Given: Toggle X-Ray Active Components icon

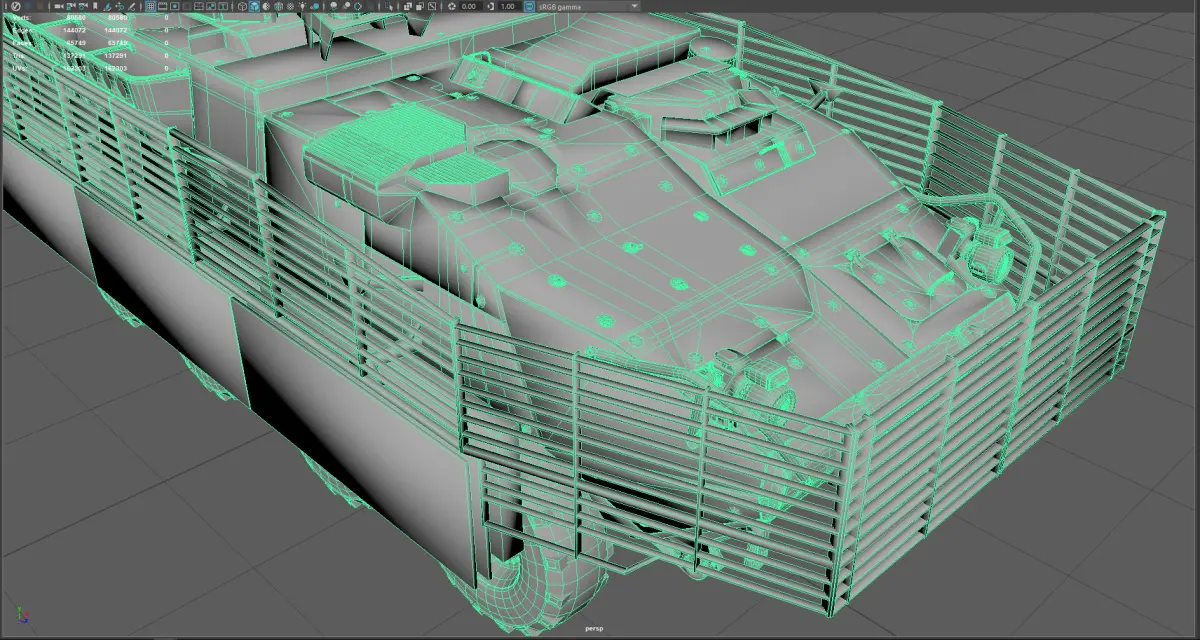Looking at the screenshot, I should pyautogui.click(x=420, y=6).
